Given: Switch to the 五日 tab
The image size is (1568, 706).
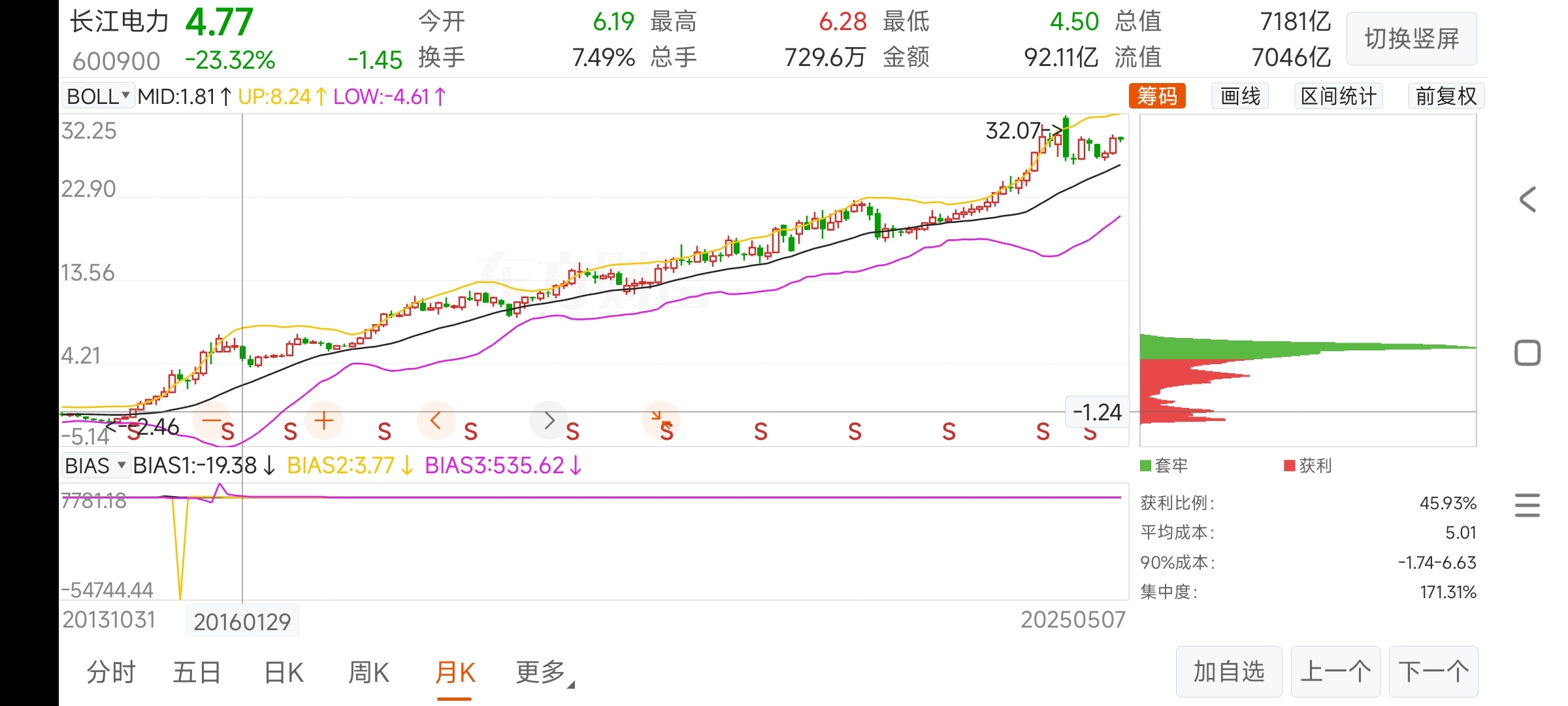Looking at the screenshot, I should tap(197, 672).
